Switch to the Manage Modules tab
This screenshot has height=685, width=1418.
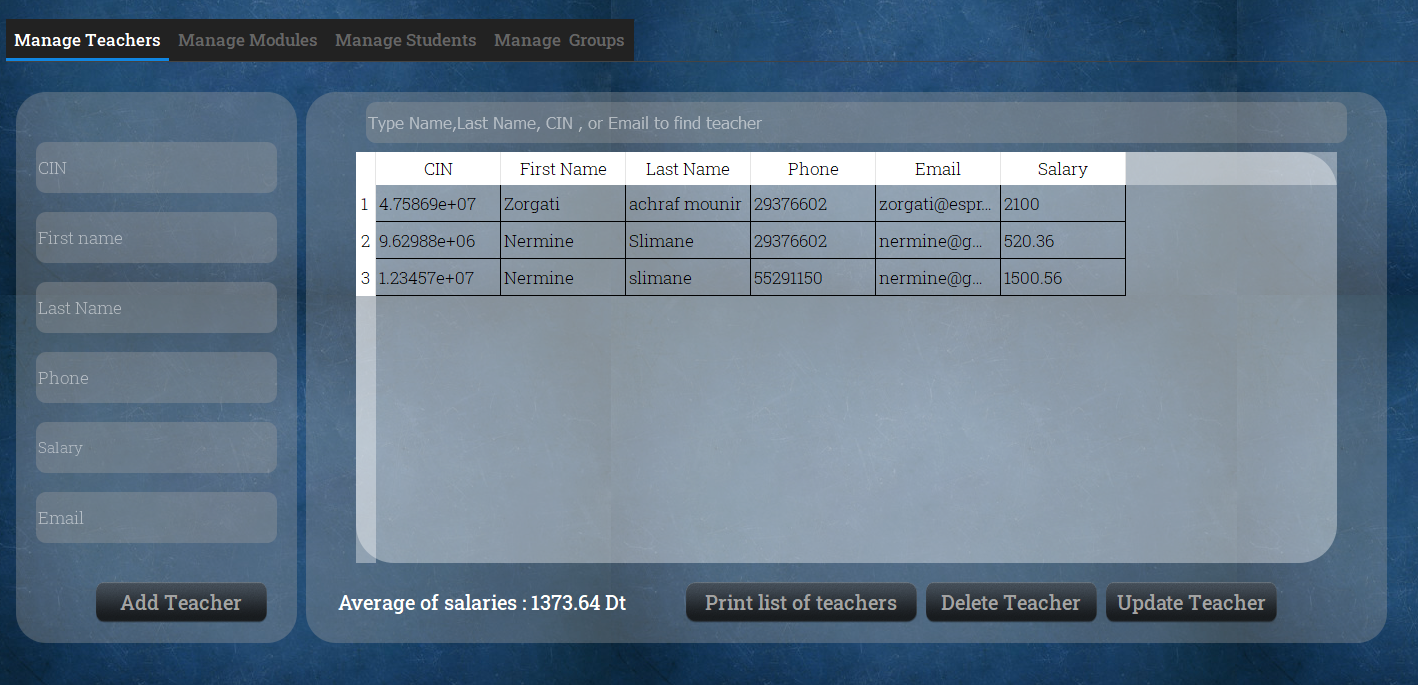(x=247, y=41)
